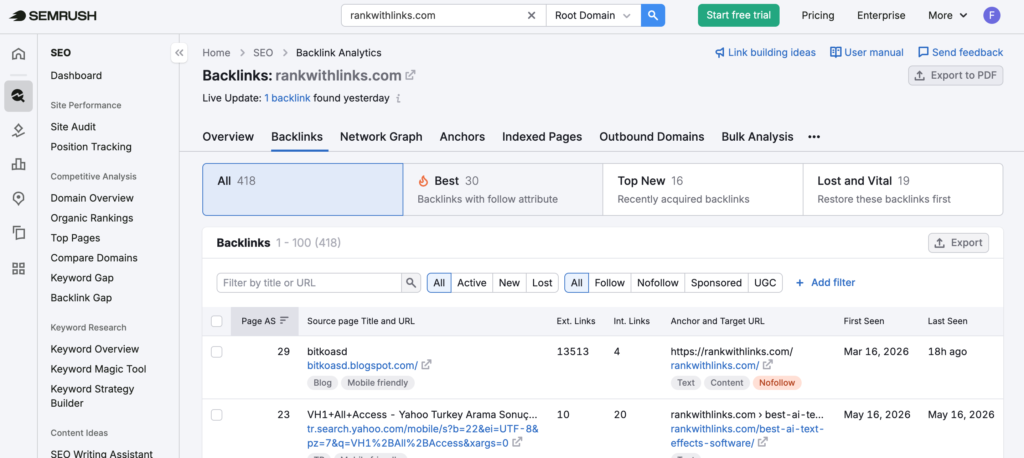Open Organic Rankings
Screen dimensions: 1024x458
click(x=91, y=218)
